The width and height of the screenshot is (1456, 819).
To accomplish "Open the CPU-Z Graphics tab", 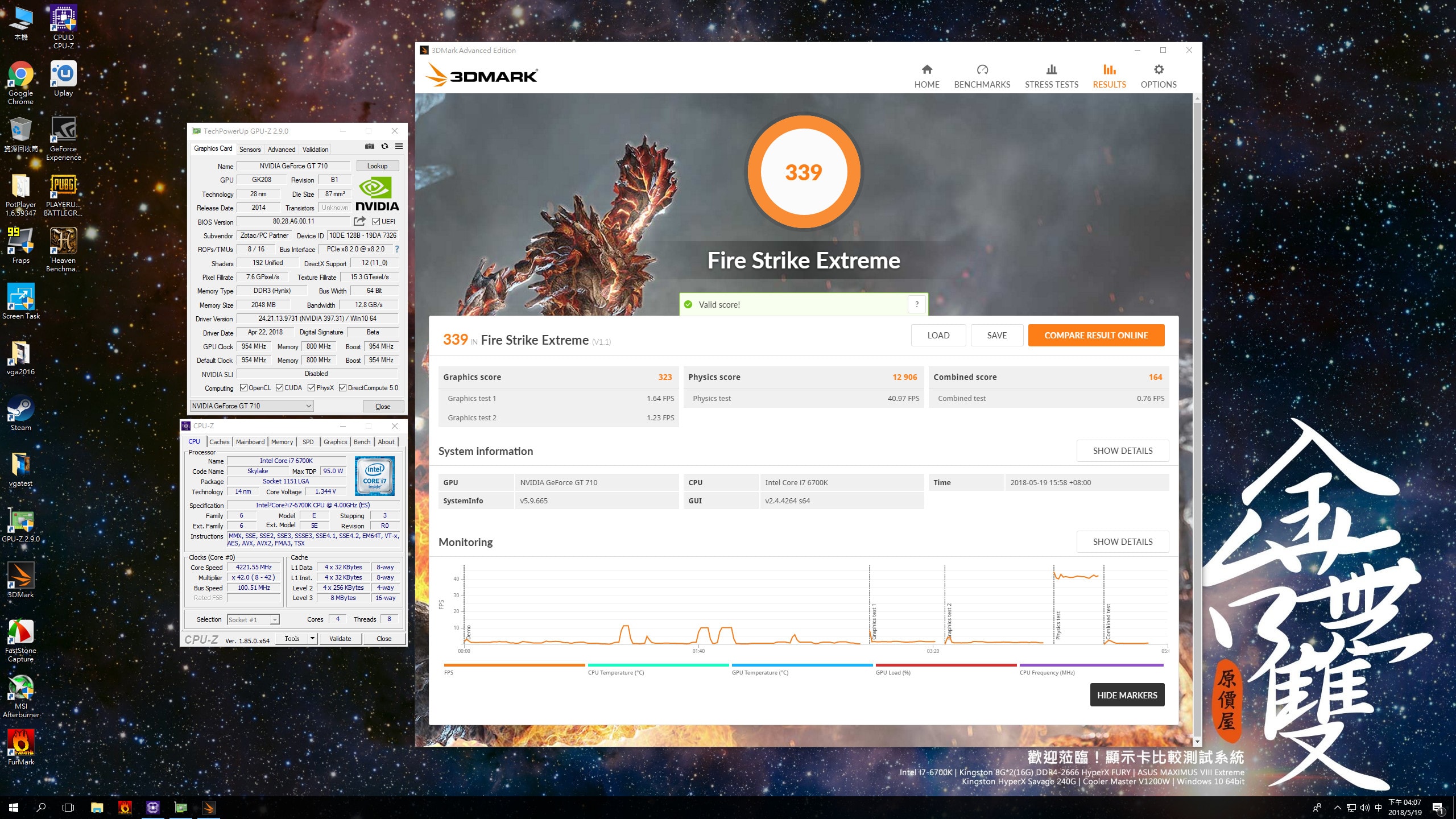I will coord(335,442).
